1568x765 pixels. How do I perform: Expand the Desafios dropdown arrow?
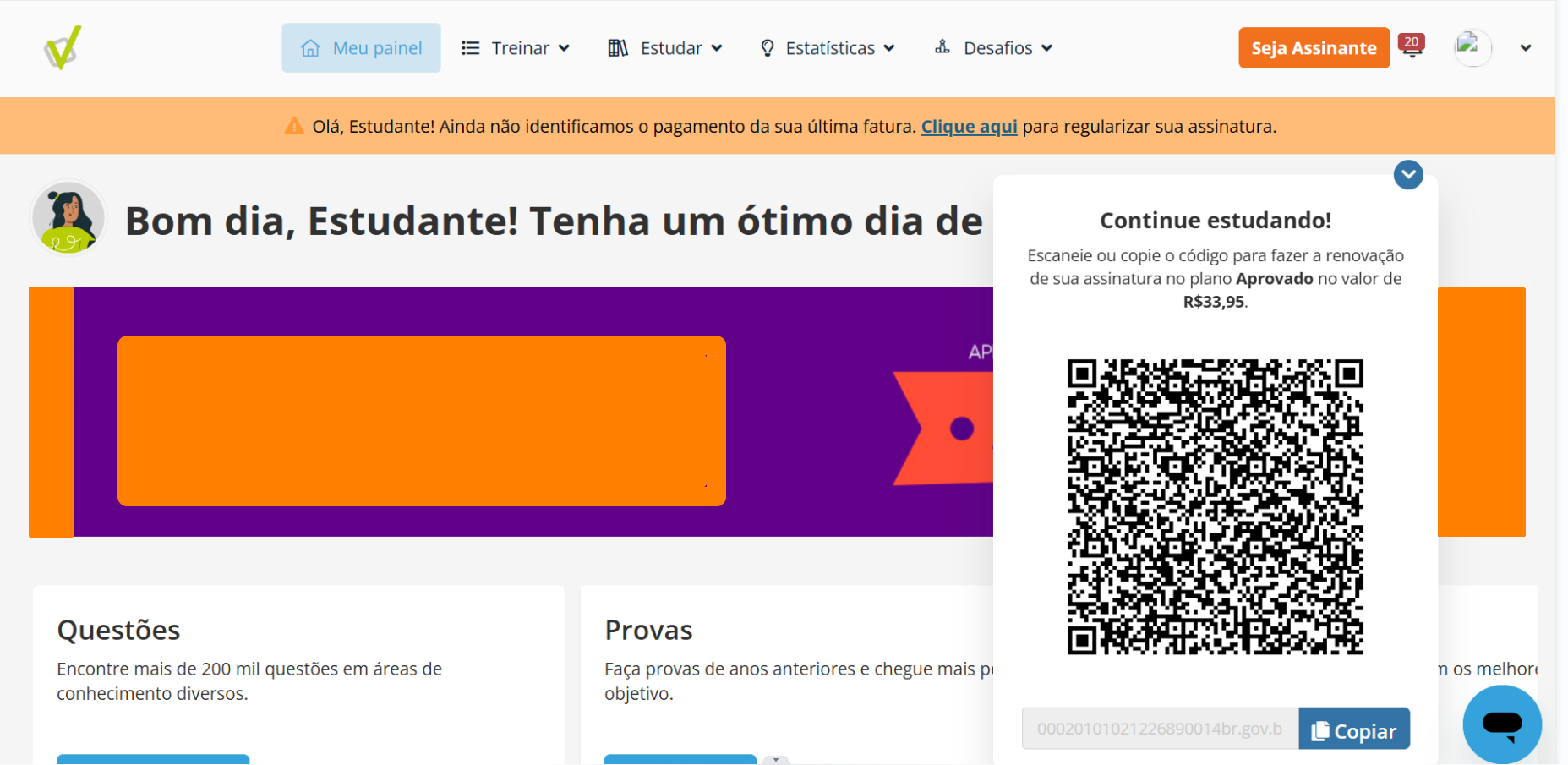[x=1047, y=48]
